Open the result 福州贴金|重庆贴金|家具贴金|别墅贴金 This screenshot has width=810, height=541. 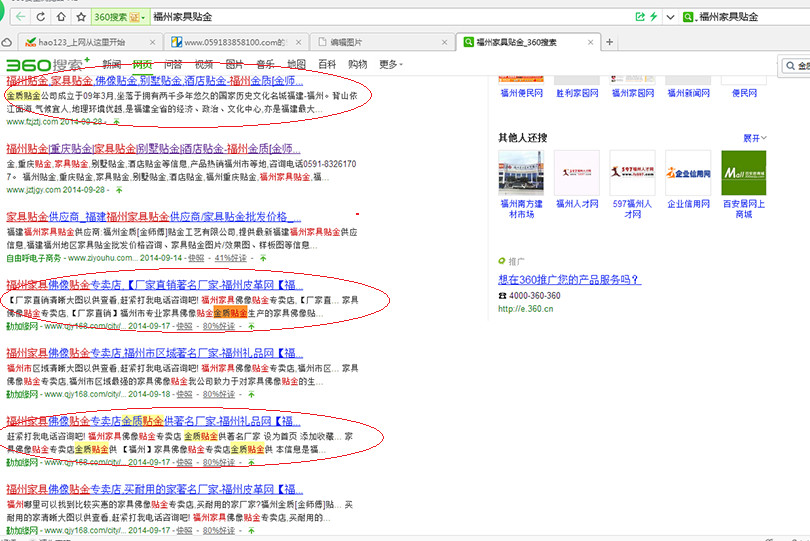(153, 149)
